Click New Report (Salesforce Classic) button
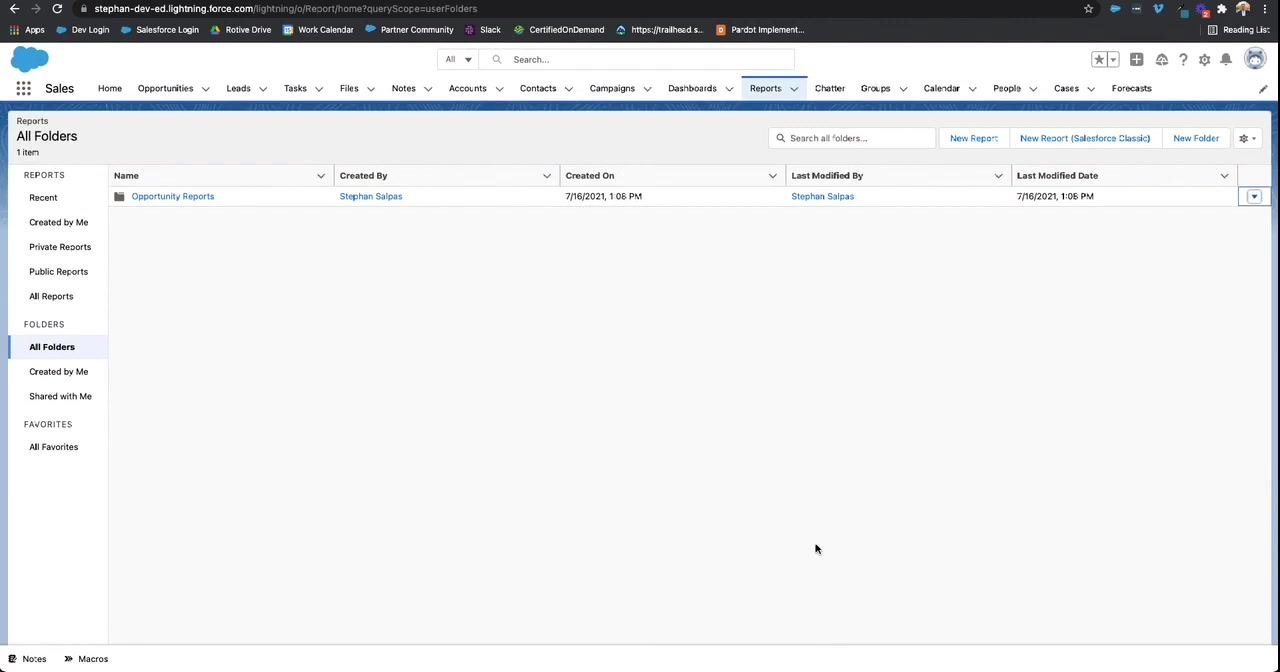The width and height of the screenshot is (1280, 672). (x=1085, y=138)
